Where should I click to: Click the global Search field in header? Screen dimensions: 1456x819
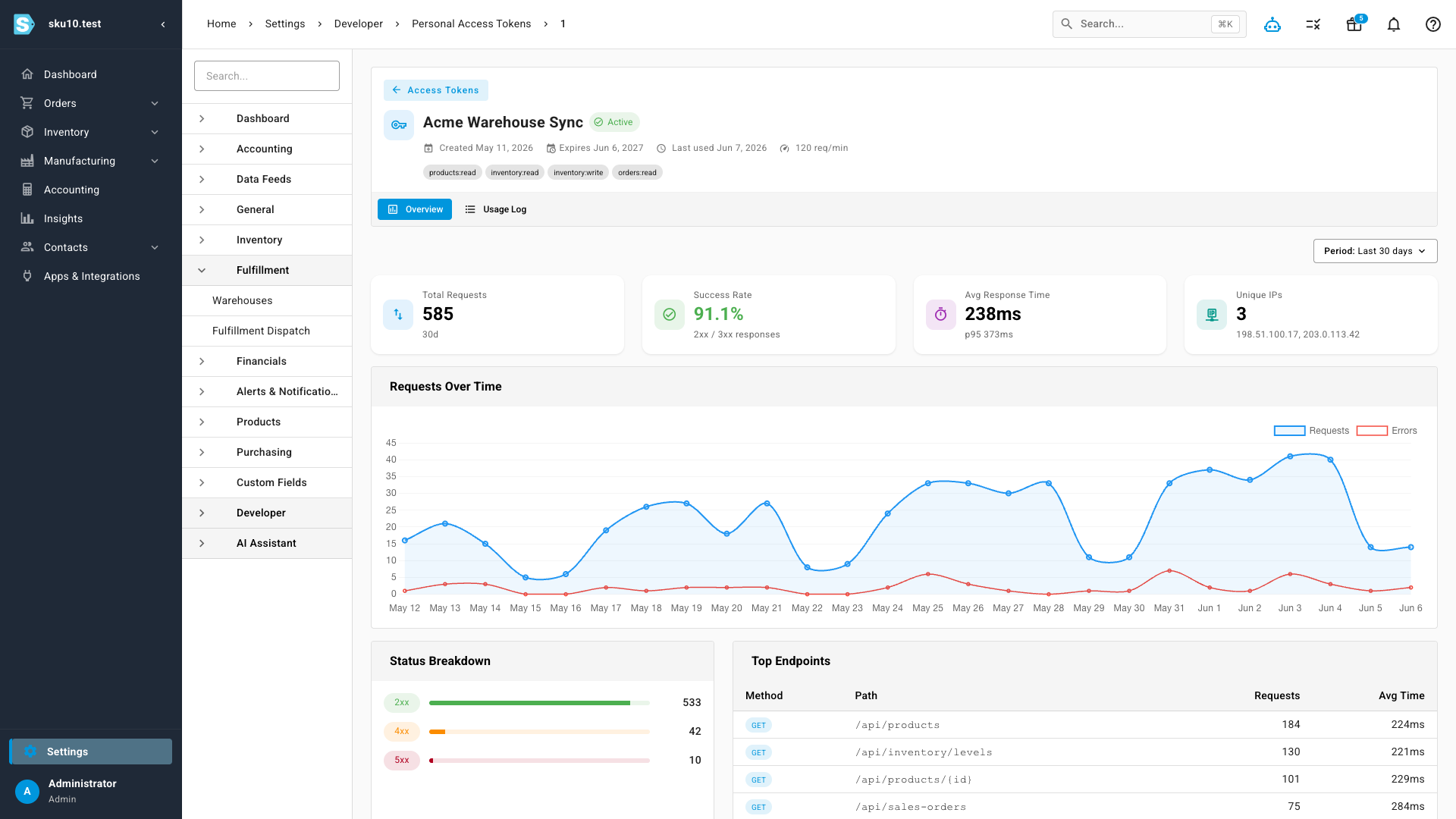pos(1149,24)
